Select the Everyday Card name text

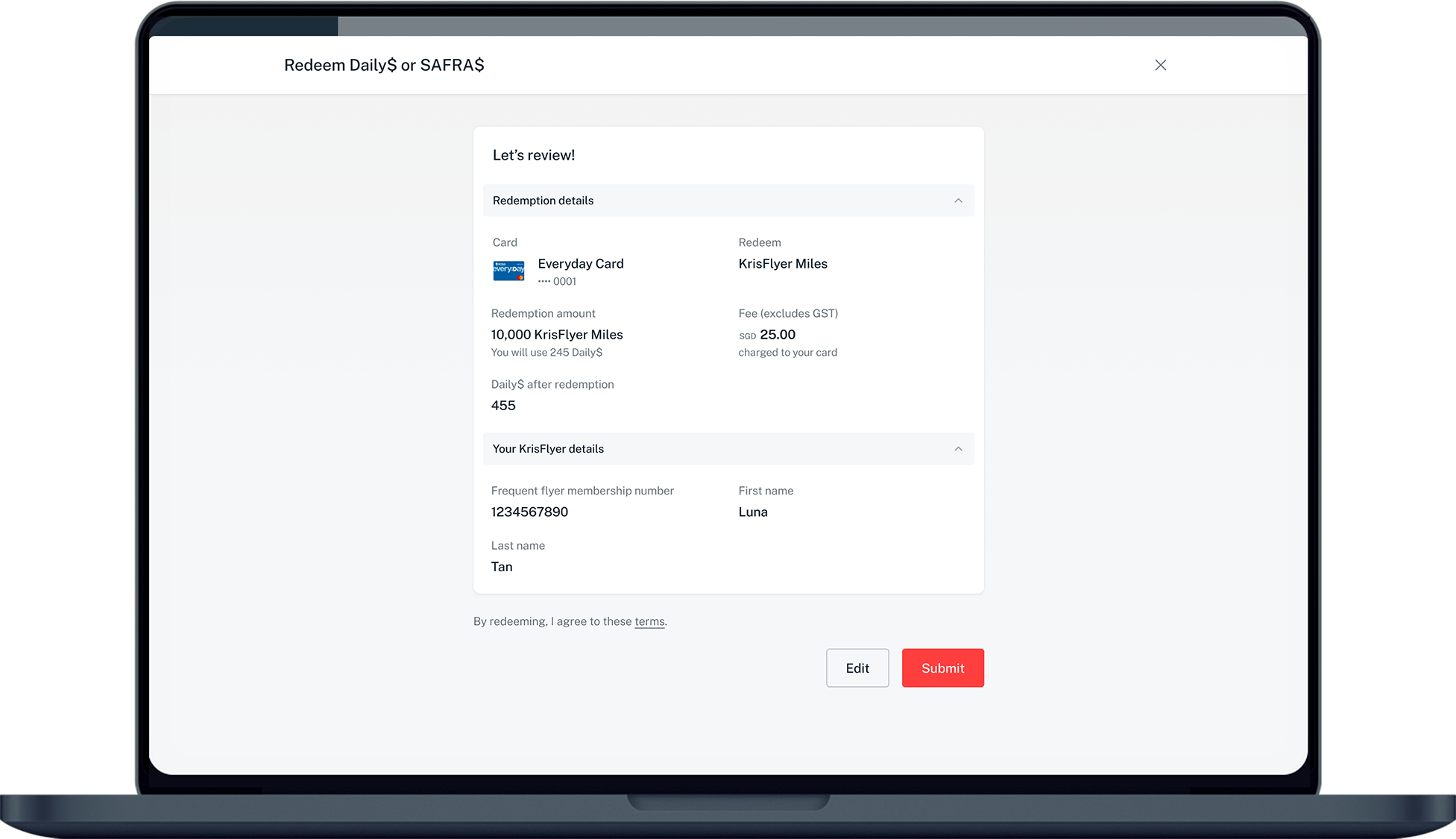(x=580, y=264)
